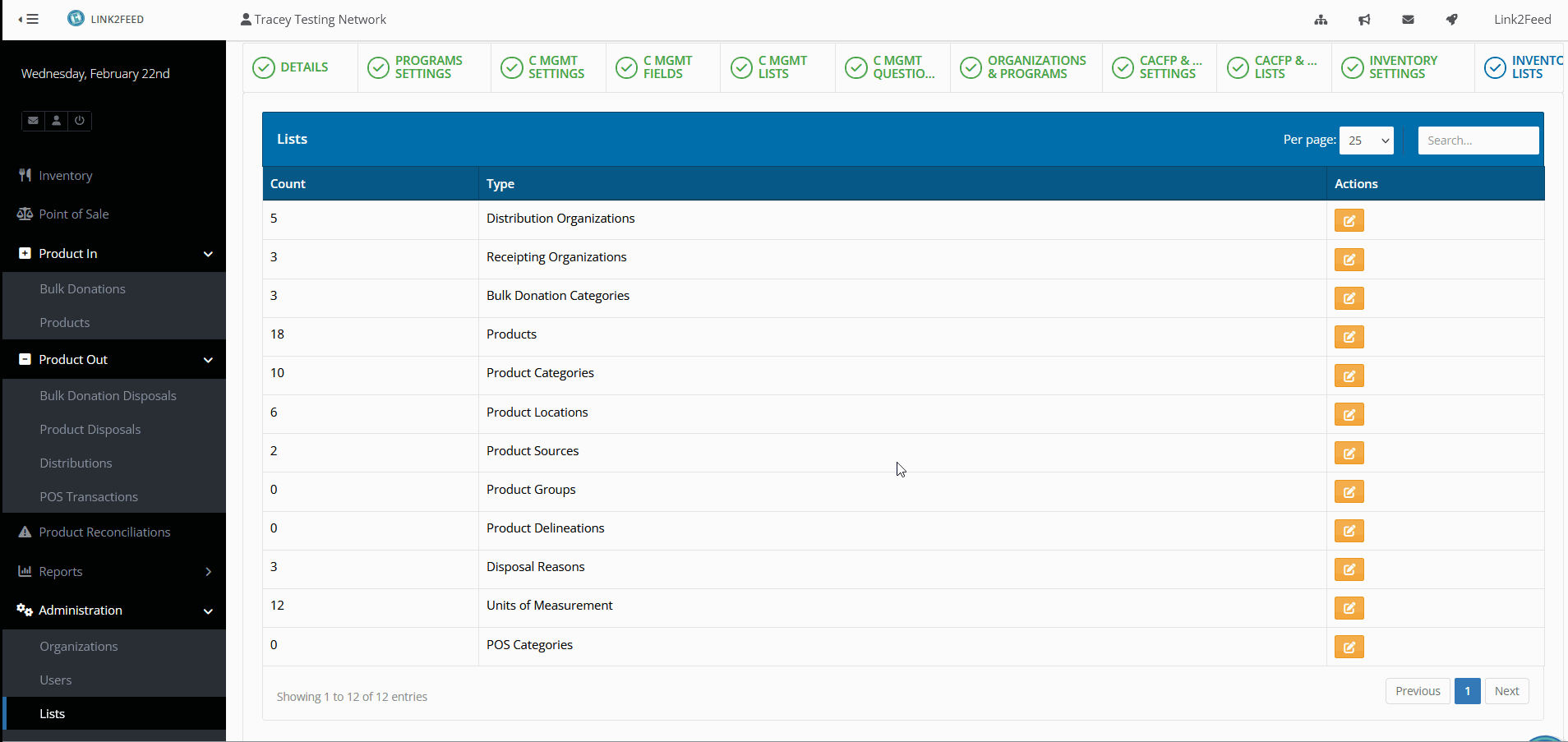
Task: Click the Search input field
Action: [x=1478, y=141]
